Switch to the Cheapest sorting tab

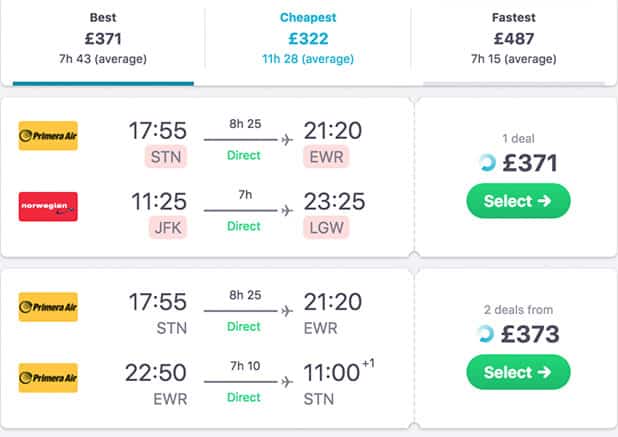308,38
